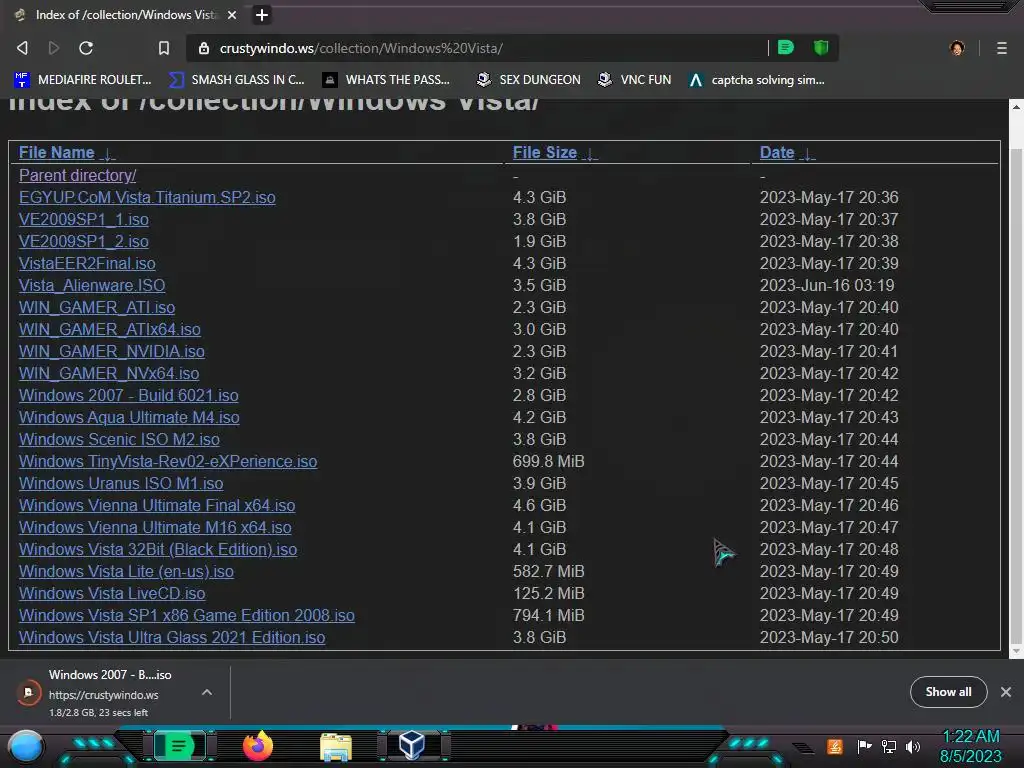
Task: Open the green chat app in taskbar
Action: click(x=179, y=745)
